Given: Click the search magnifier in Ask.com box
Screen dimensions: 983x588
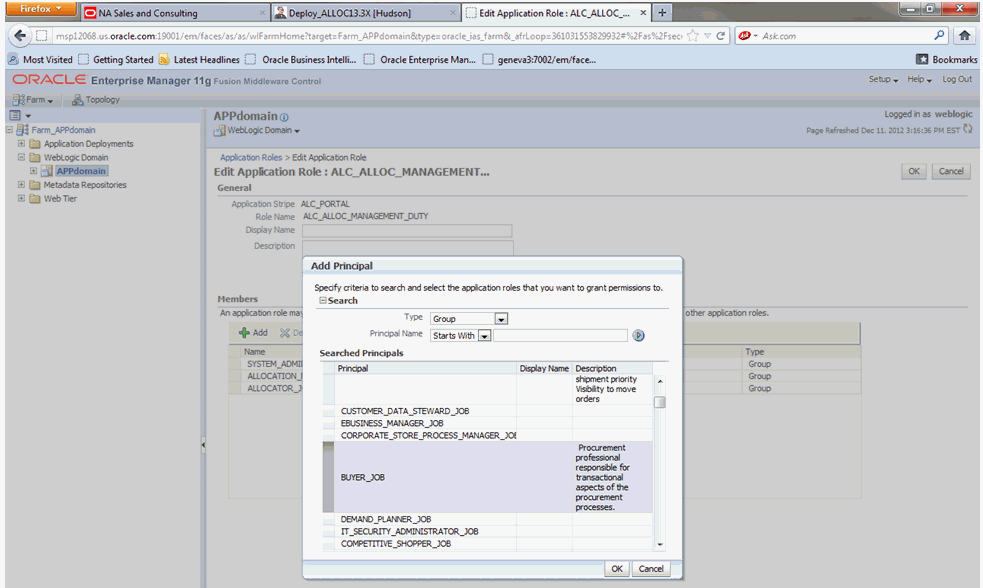Looking at the screenshot, I should point(939,36).
